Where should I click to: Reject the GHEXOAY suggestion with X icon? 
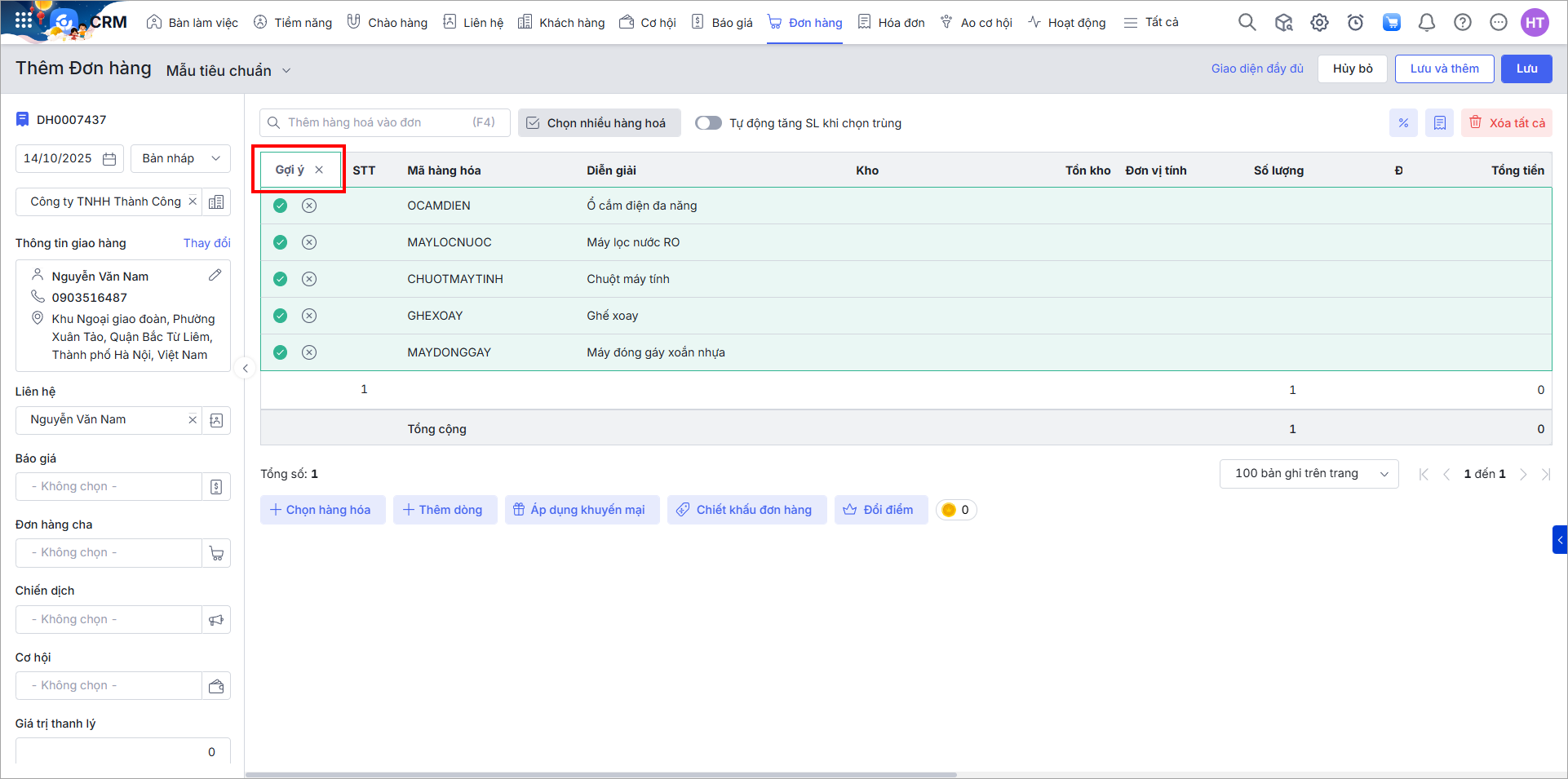[x=309, y=316]
